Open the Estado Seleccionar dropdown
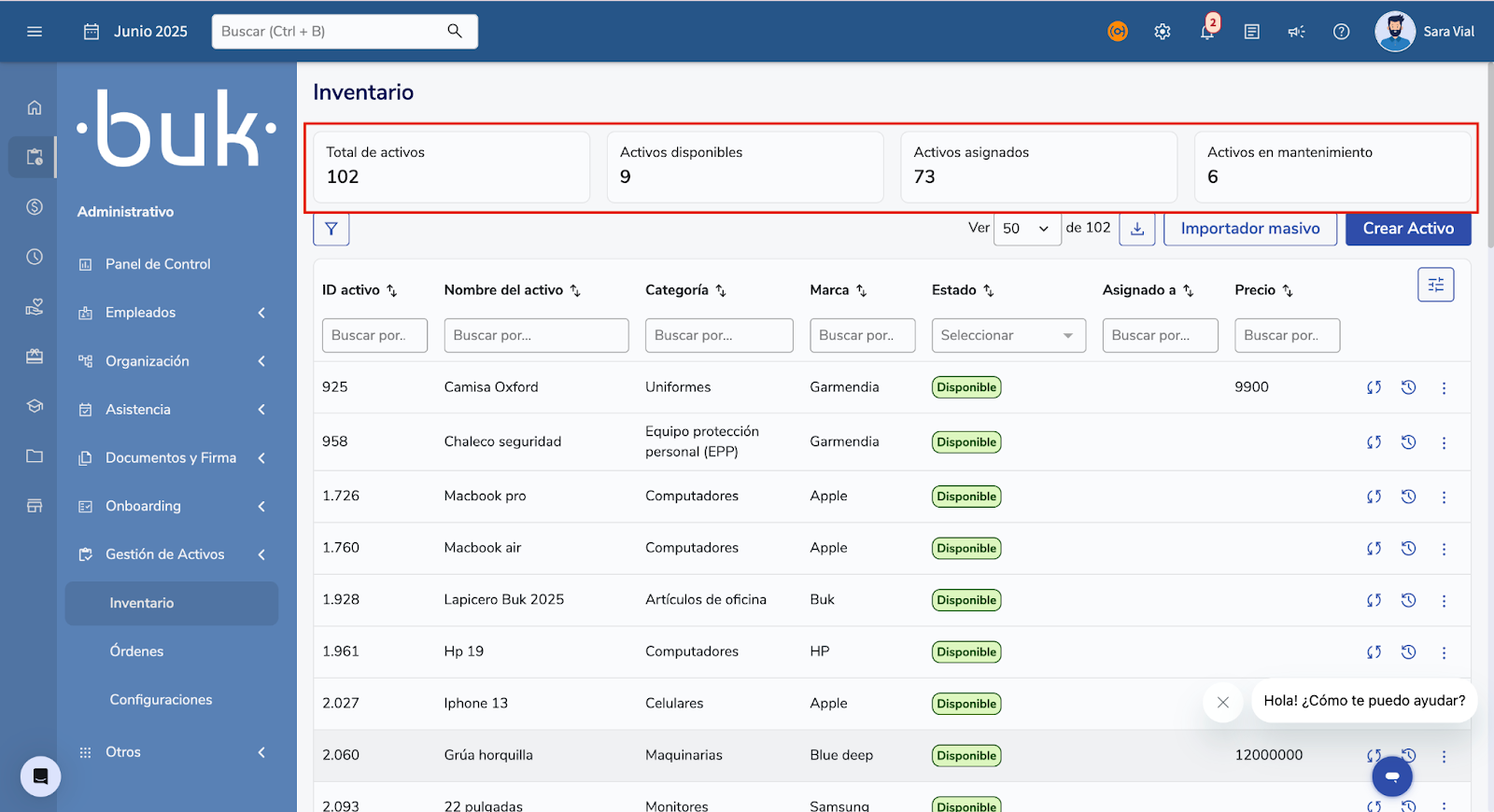The height and width of the screenshot is (812, 1494). [1008, 335]
